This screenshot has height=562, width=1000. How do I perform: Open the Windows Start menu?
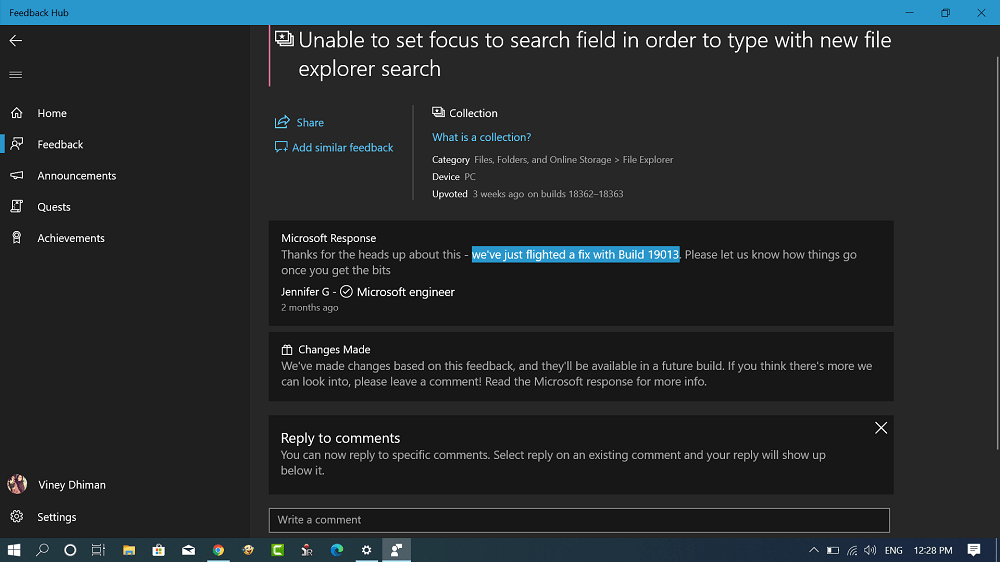click(x=13, y=550)
